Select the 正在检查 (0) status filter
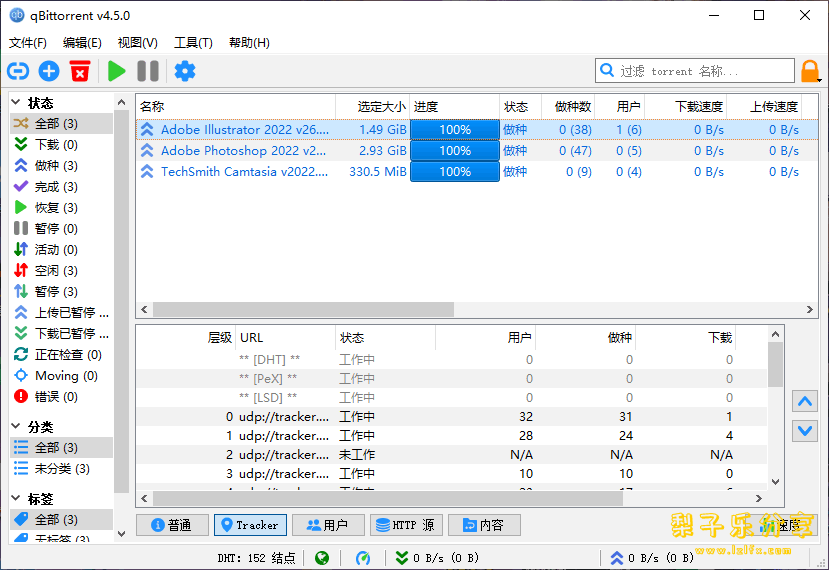This screenshot has width=829, height=570. (61, 355)
